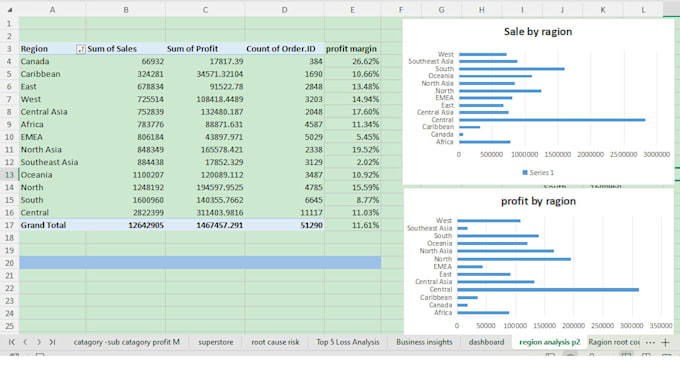Select the EMEA region cell
This screenshot has width=680, height=378.
(x=52, y=137)
